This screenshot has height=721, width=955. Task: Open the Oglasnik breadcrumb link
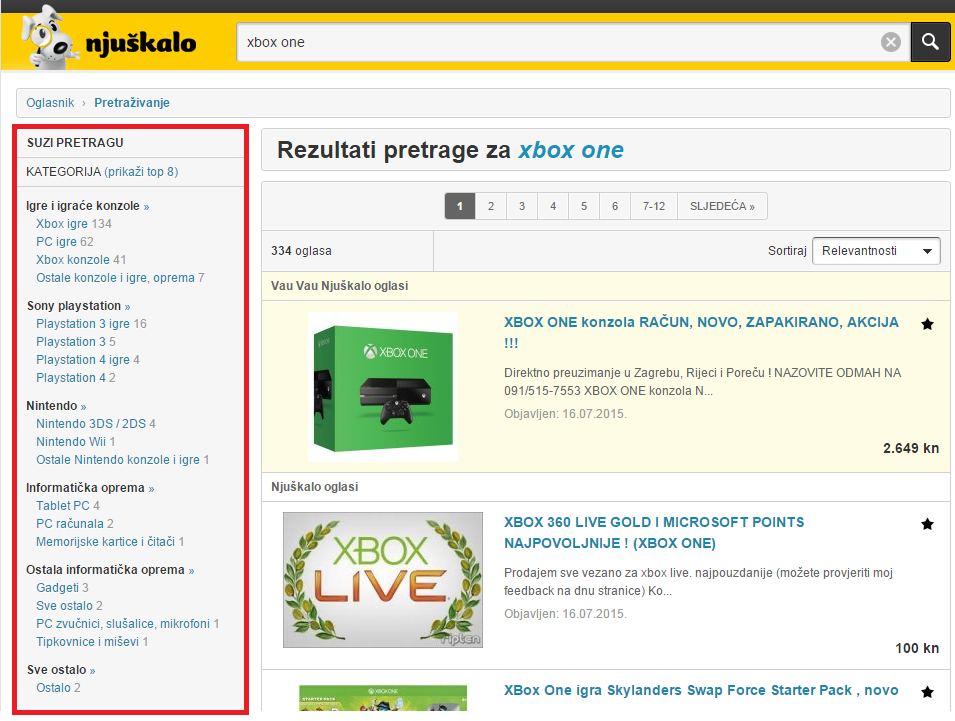pyautogui.click(x=50, y=103)
